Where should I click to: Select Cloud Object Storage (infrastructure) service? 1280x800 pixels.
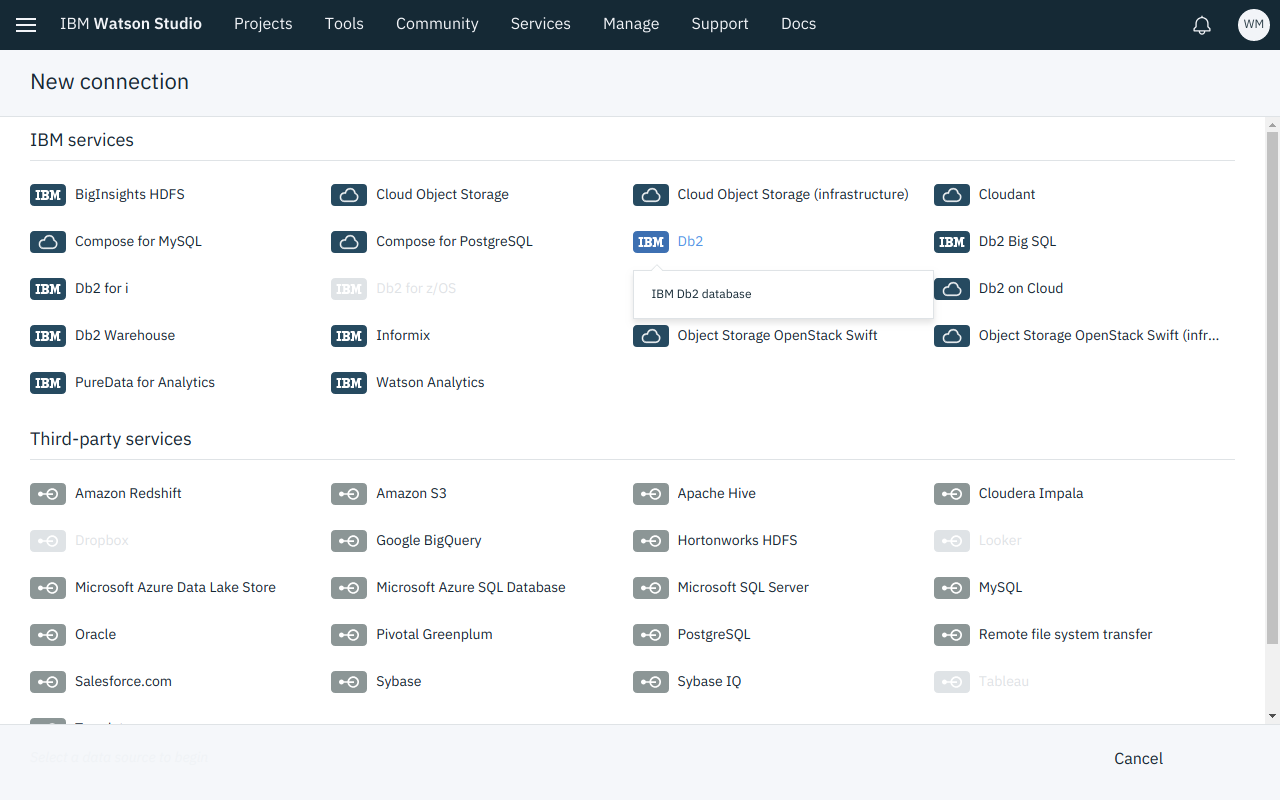[793, 195]
